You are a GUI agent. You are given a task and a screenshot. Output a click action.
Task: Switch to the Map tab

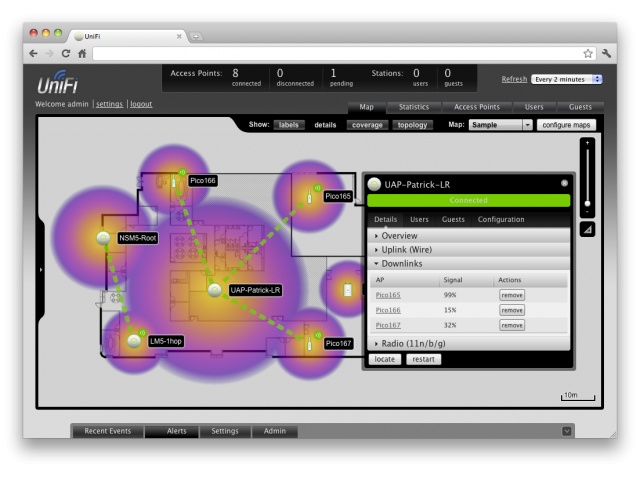(x=367, y=107)
